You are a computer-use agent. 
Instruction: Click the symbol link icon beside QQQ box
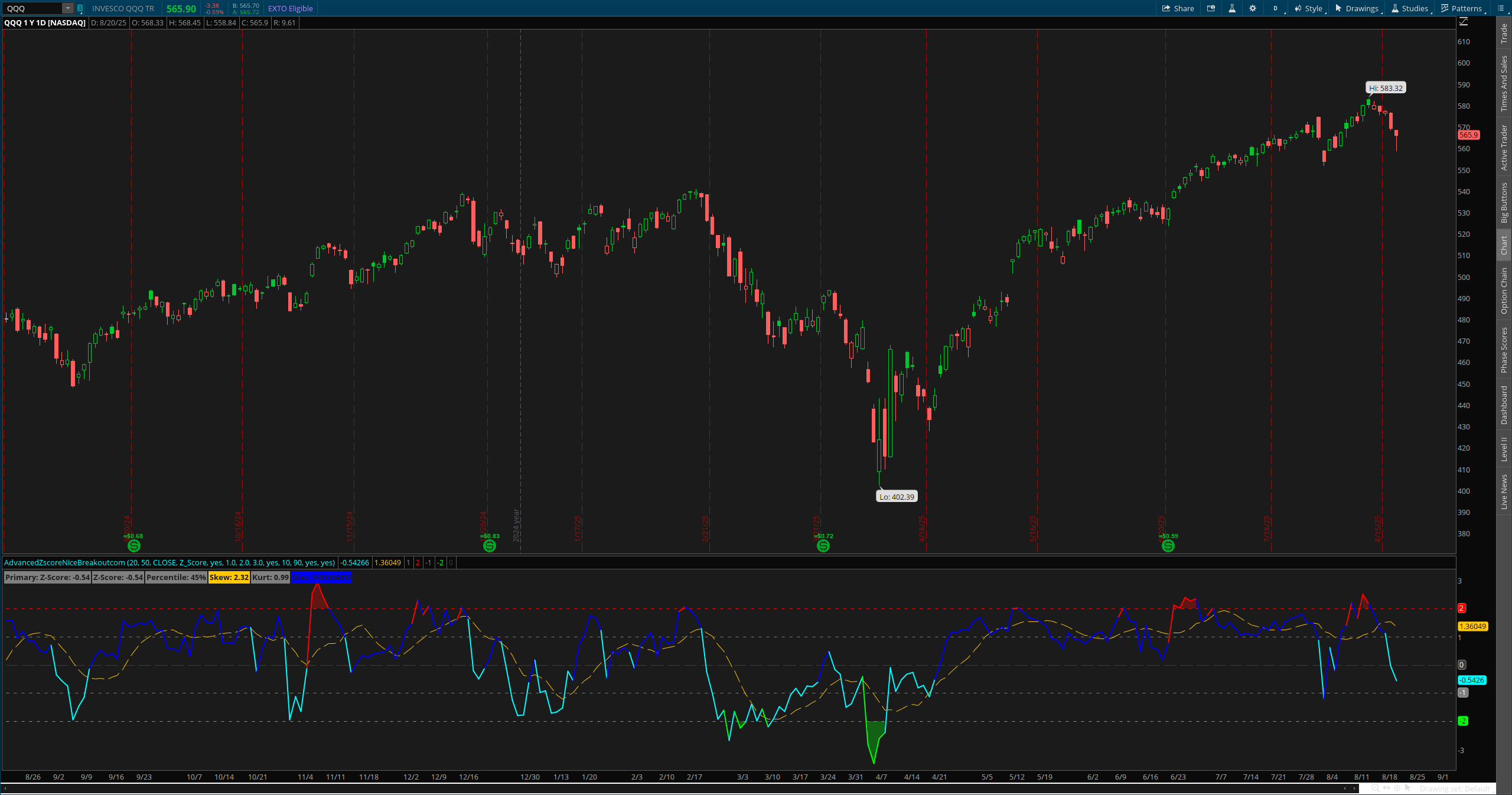[x=80, y=8]
